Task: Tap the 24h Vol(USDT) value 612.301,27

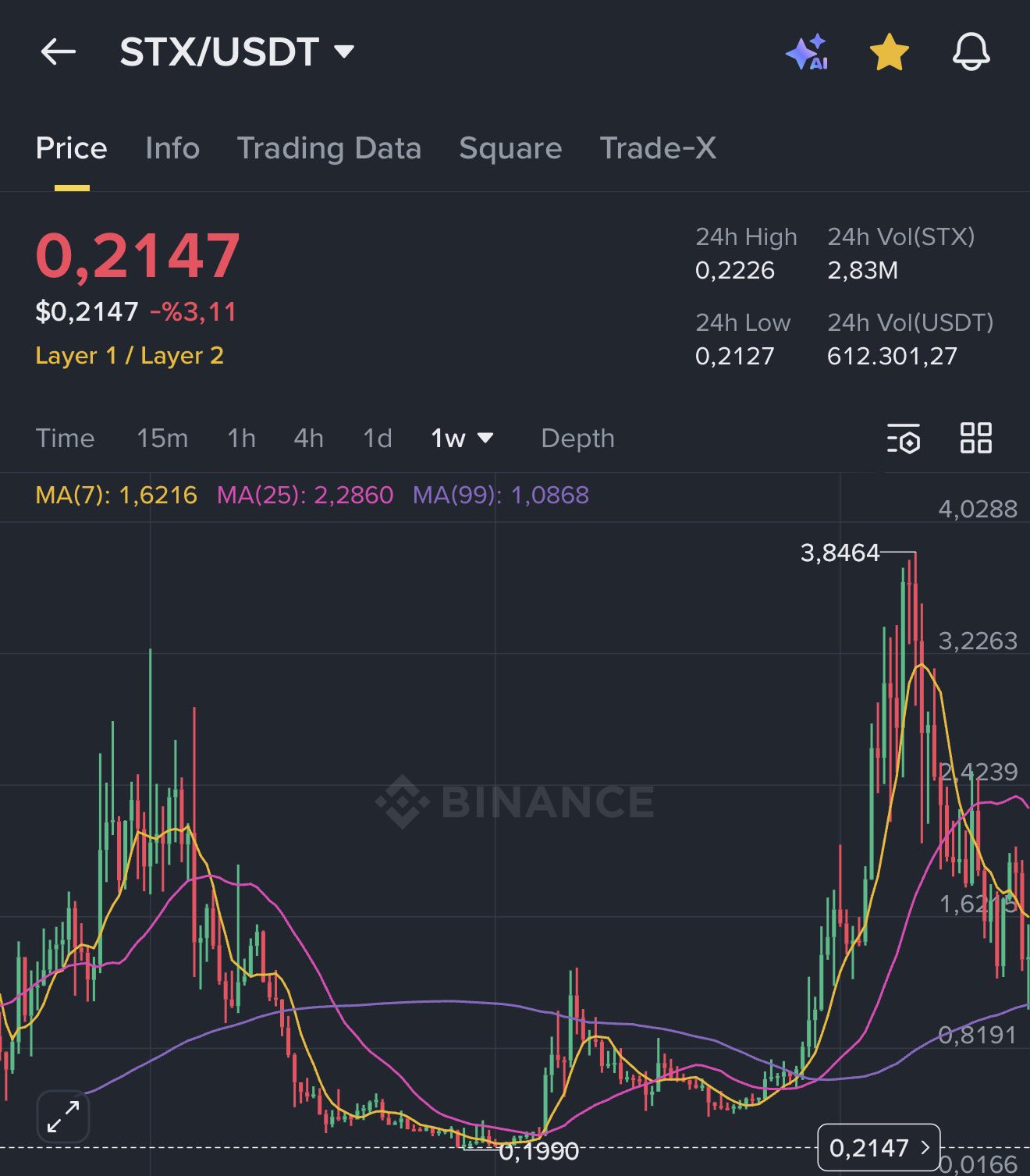Action: 892,356
